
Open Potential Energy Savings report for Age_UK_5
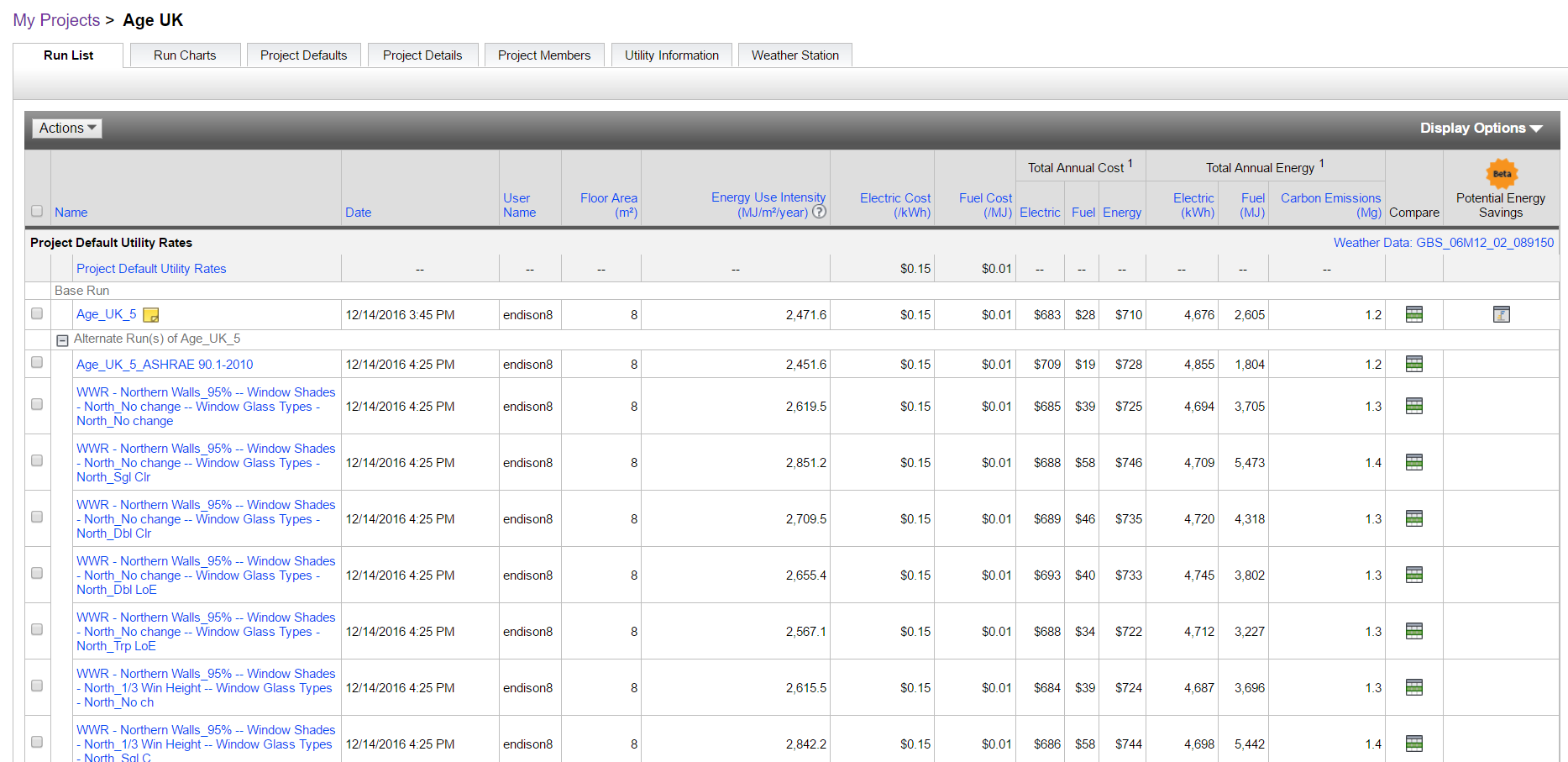[x=1501, y=313]
